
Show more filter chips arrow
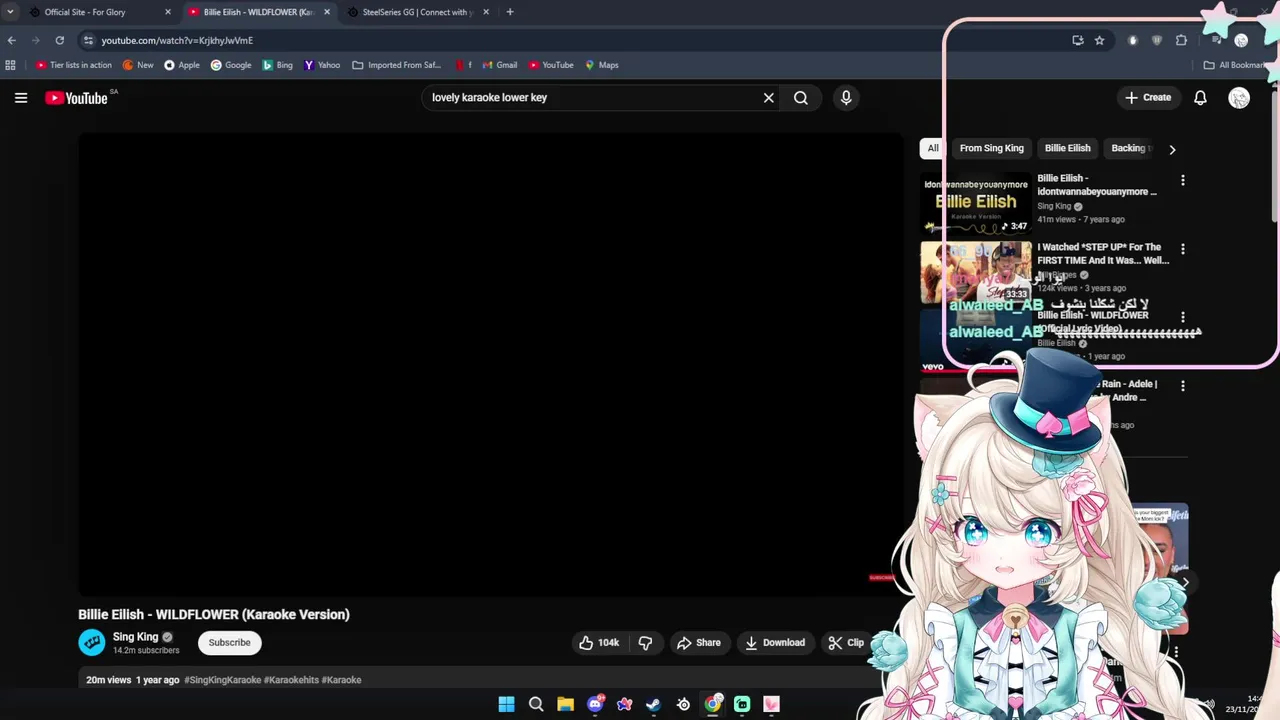coord(1172,149)
